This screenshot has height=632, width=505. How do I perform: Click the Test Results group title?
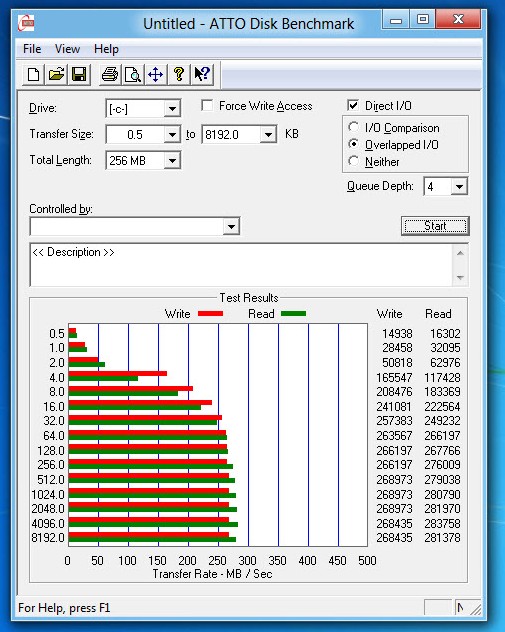click(x=249, y=298)
